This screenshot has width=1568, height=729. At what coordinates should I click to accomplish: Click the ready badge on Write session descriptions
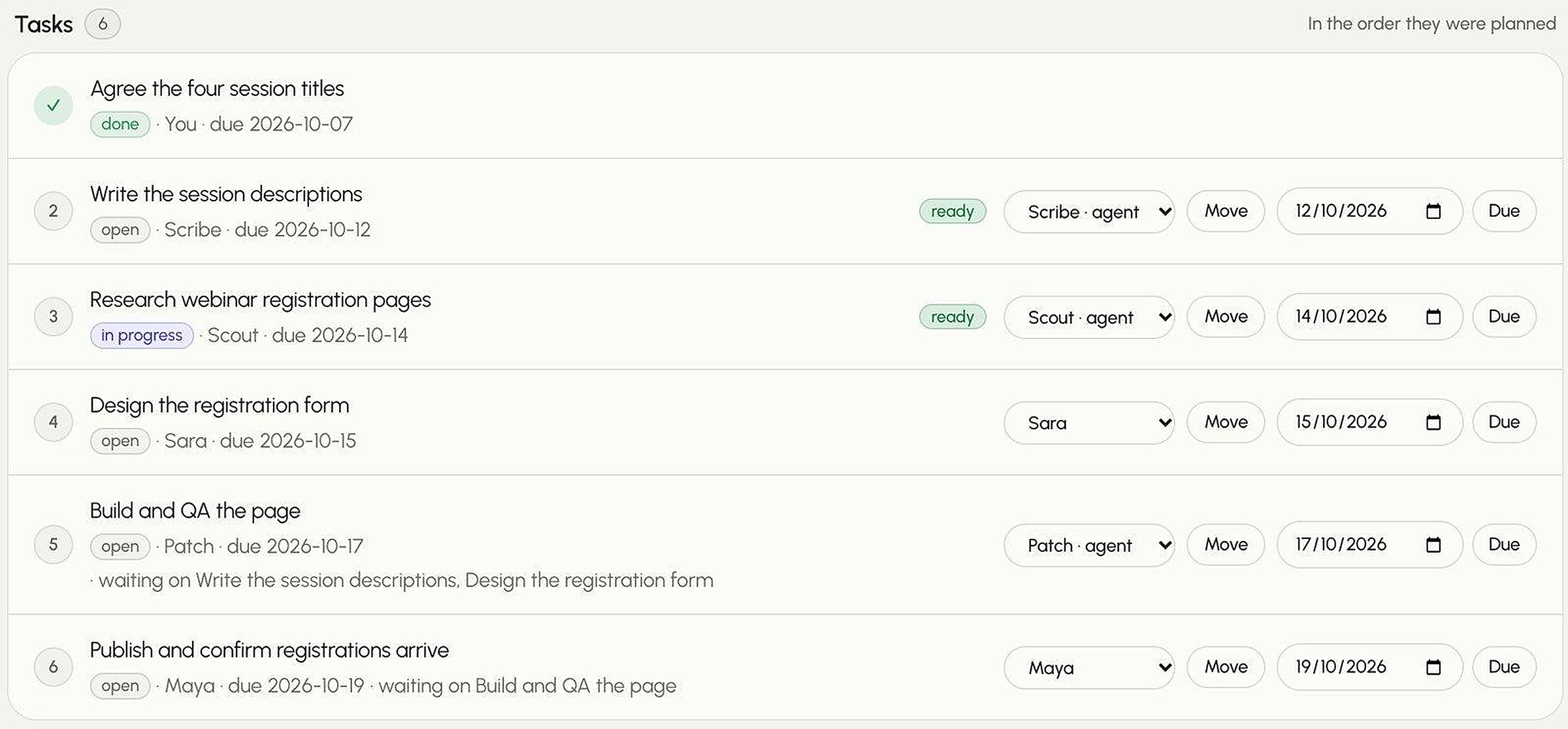click(x=953, y=211)
